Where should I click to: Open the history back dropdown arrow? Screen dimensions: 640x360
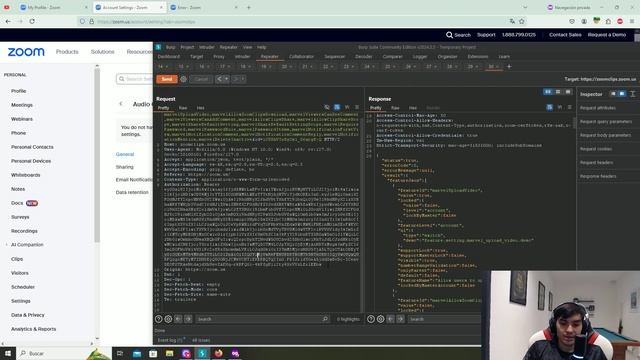click(226, 79)
